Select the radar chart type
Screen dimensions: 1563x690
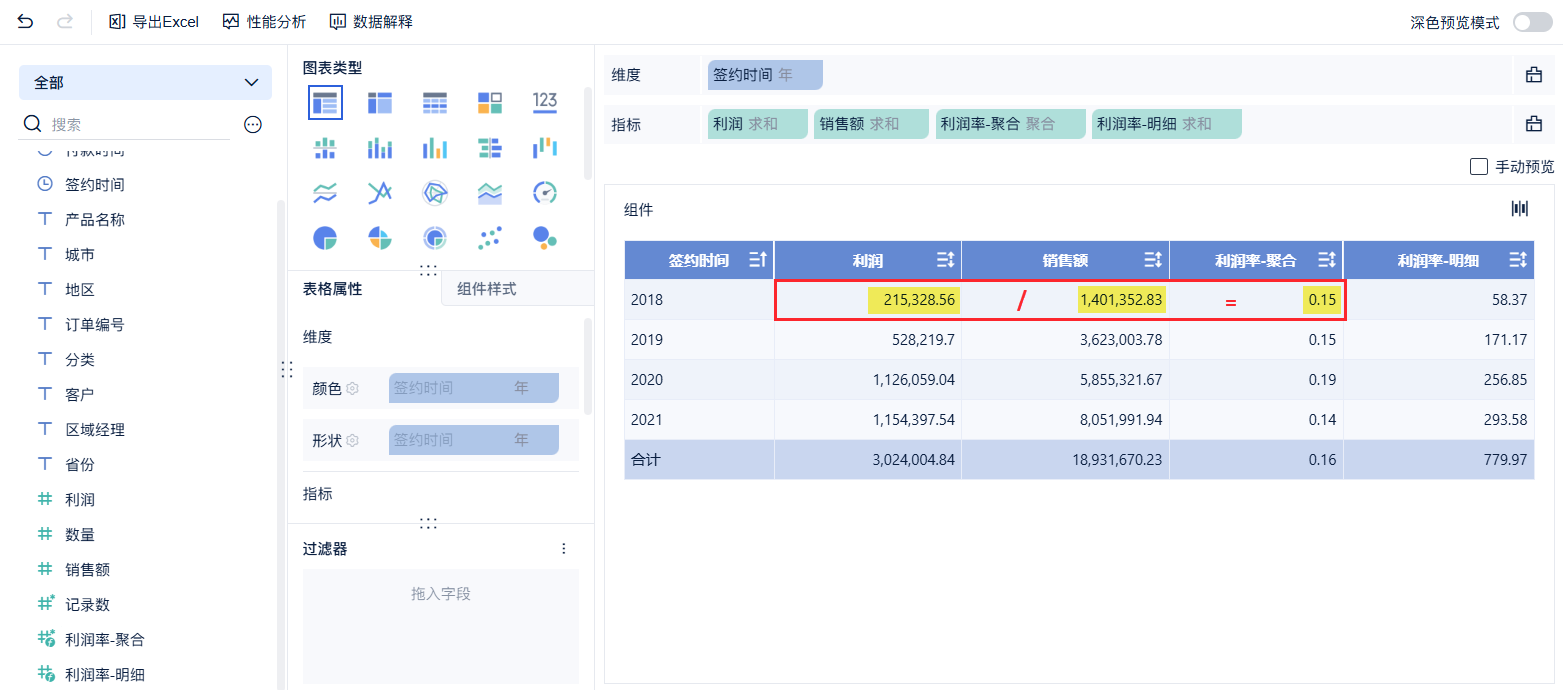(x=435, y=193)
